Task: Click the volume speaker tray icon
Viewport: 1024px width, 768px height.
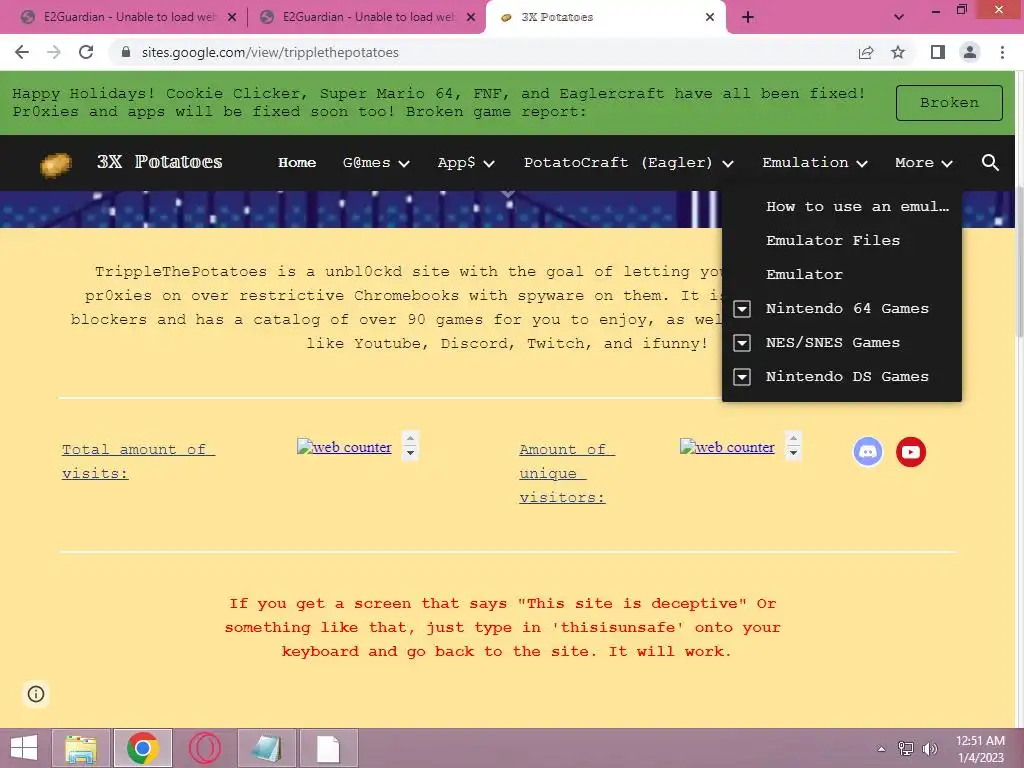Action: [930, 749]
